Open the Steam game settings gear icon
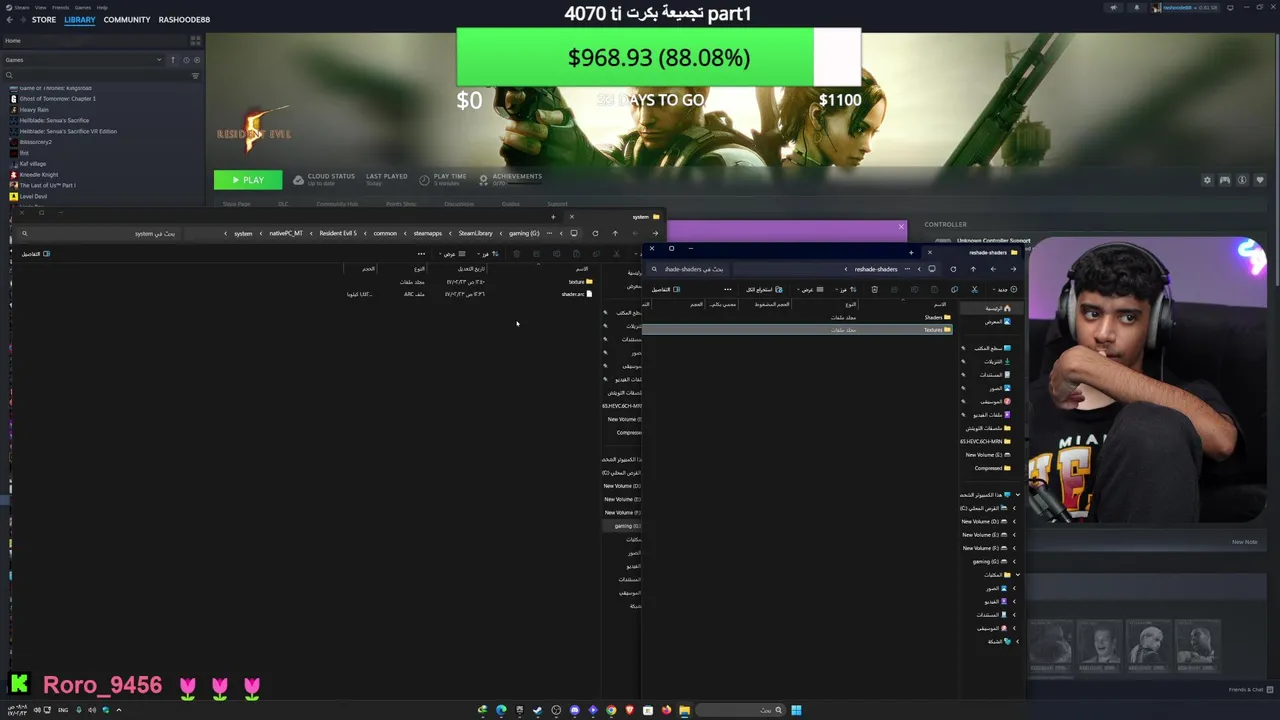1280x720 pixels. pyautogui.click(x=1207, y=180)
